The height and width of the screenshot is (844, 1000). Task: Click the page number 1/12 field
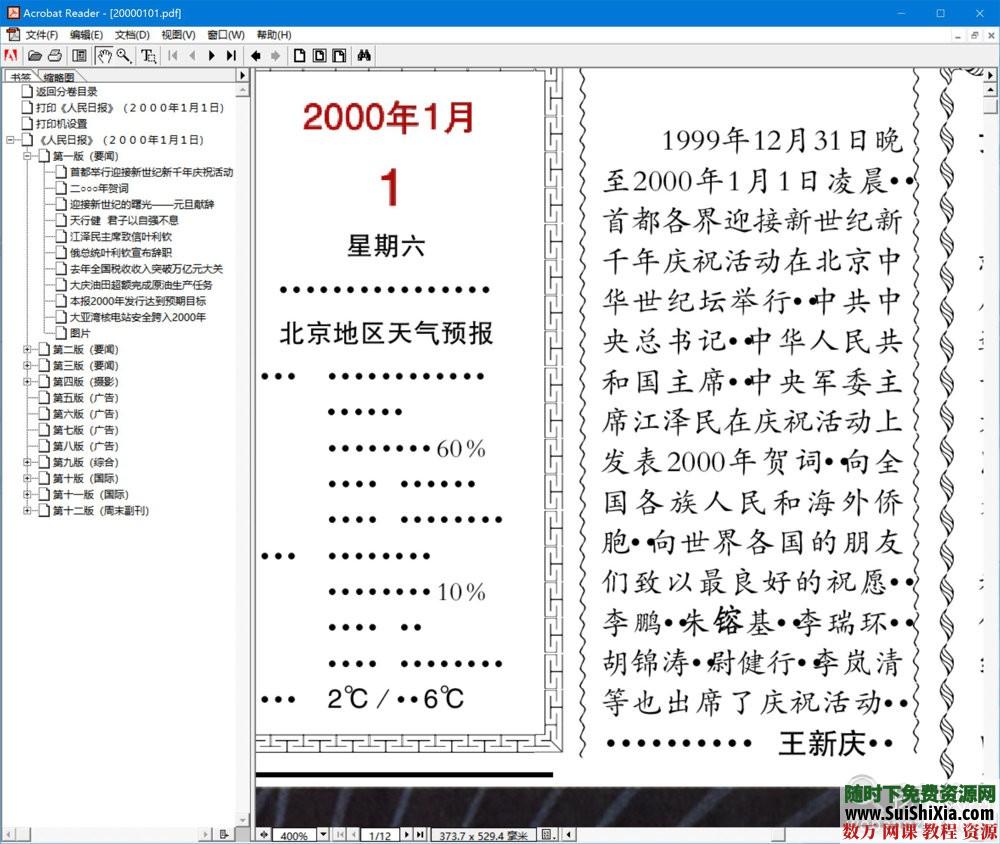tap(379, 834)
